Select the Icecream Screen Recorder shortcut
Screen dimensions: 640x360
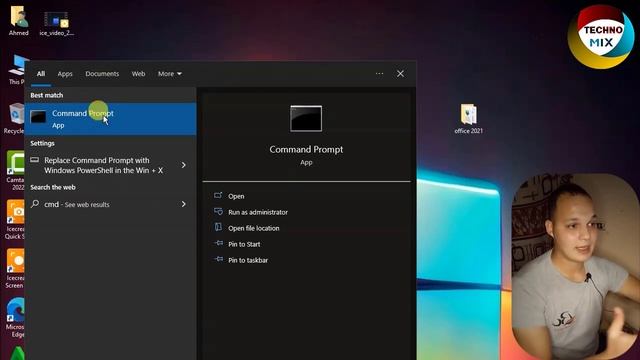point(16,269)
